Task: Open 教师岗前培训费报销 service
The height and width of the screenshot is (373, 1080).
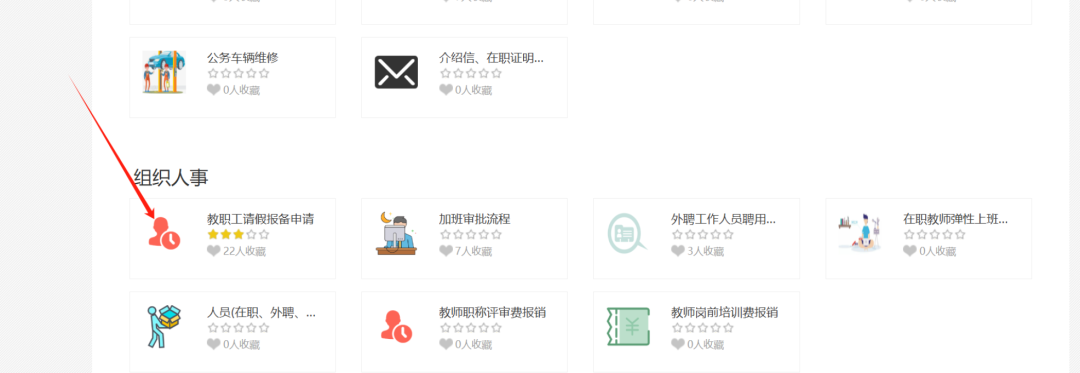Action: pos(725,312)
